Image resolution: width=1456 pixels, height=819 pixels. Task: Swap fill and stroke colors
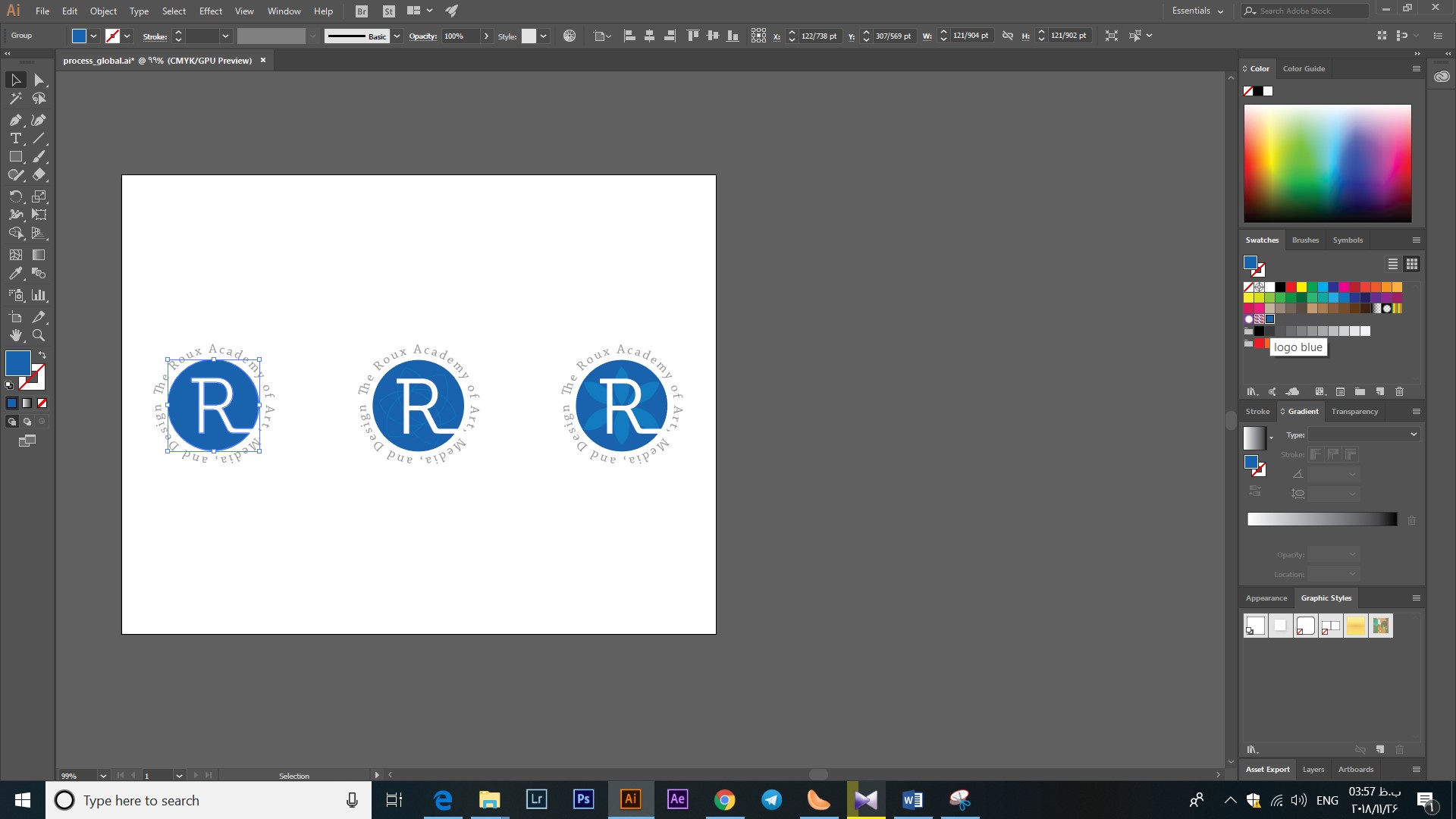coord(42,355)
